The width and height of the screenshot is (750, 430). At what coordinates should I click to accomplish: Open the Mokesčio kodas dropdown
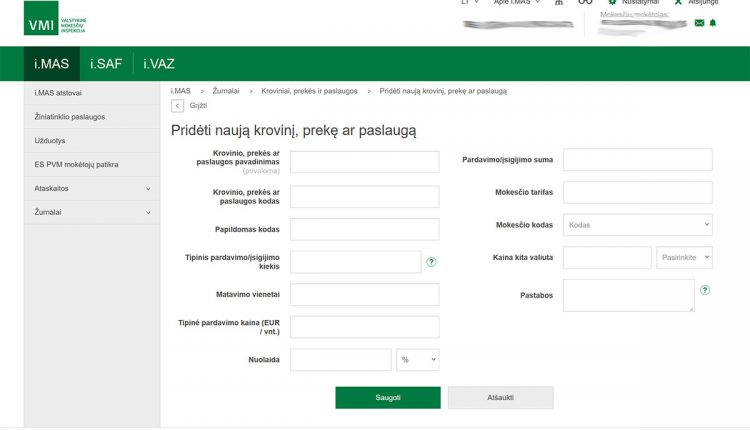click(x=638, y=225)
